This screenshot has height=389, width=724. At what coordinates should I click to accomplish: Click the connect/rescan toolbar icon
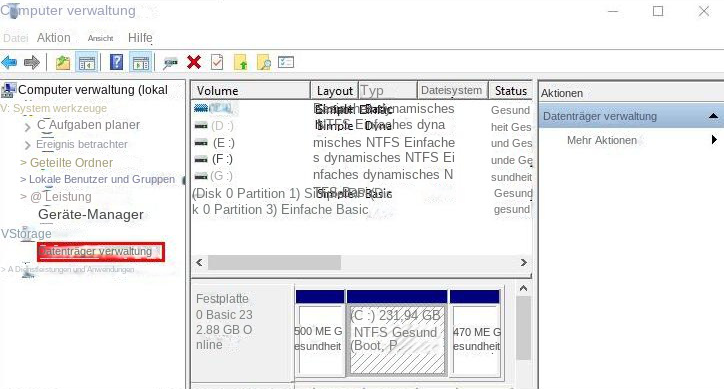[x=170, y=63]
